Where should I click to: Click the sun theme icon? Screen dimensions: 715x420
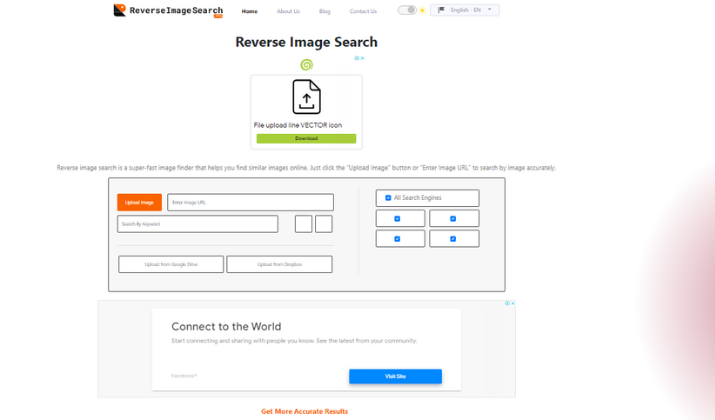pos(422,10)
